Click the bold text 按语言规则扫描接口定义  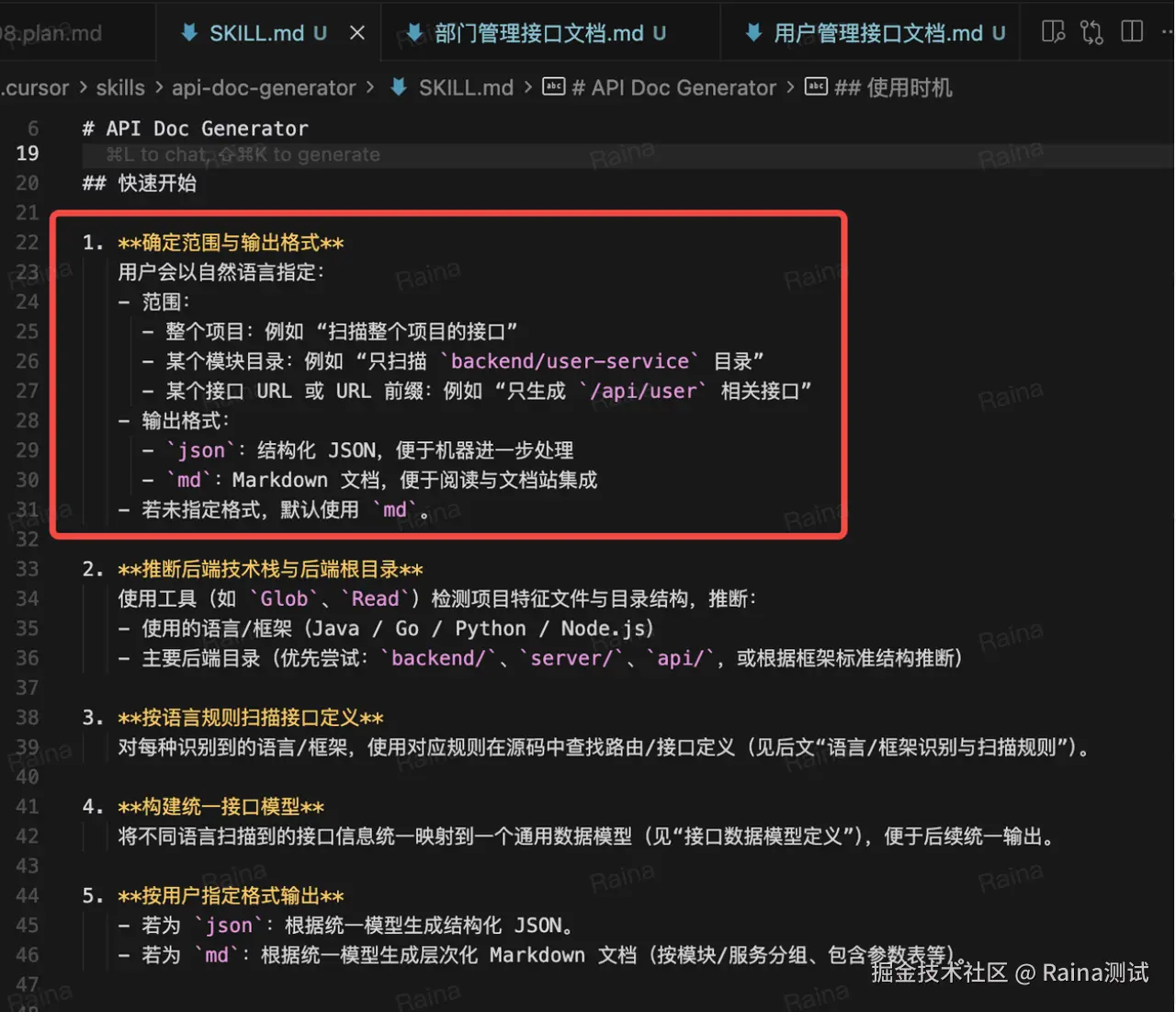point(251,718)
